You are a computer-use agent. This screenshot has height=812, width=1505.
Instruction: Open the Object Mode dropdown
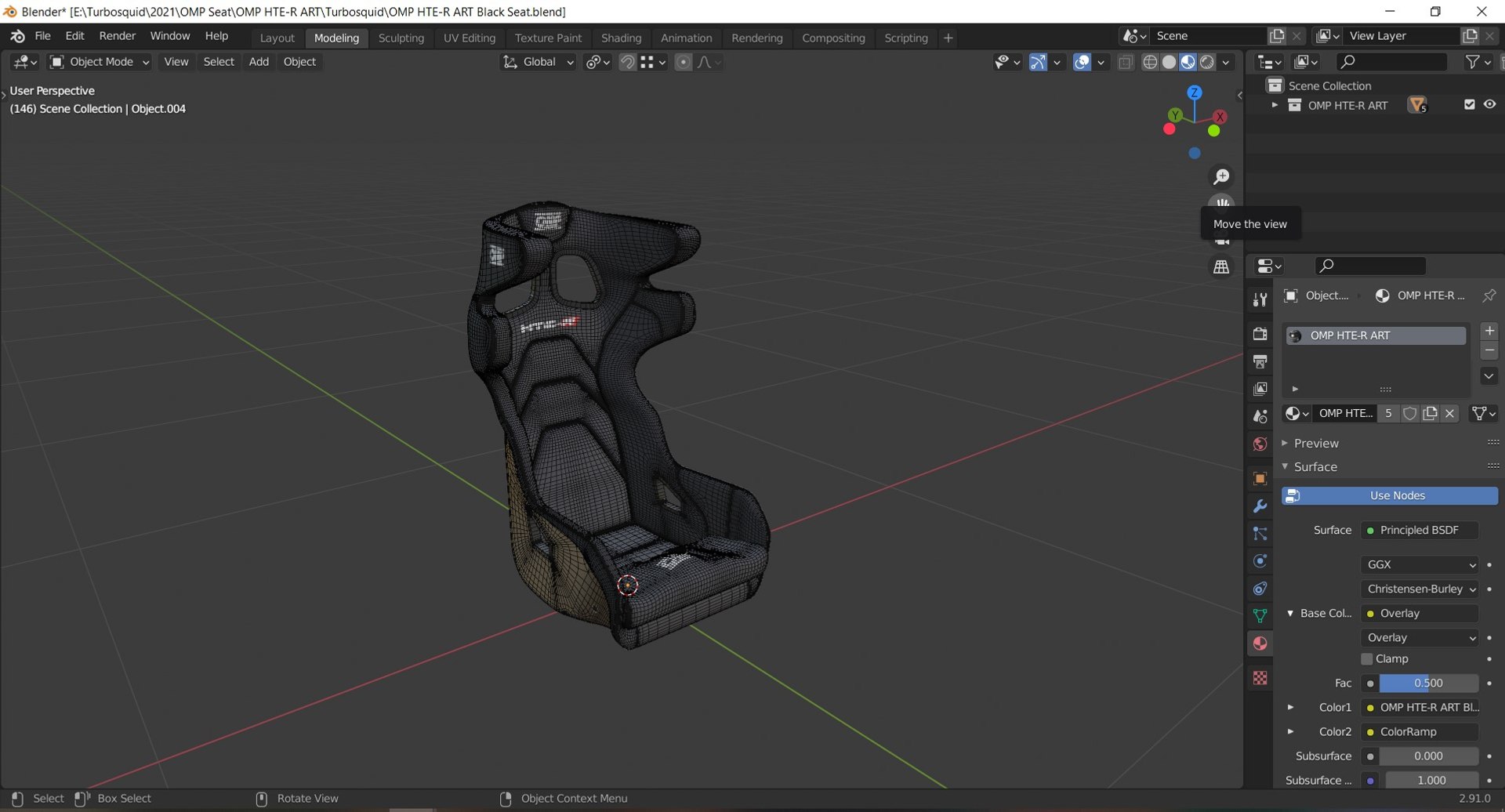[x=100, y=62]
